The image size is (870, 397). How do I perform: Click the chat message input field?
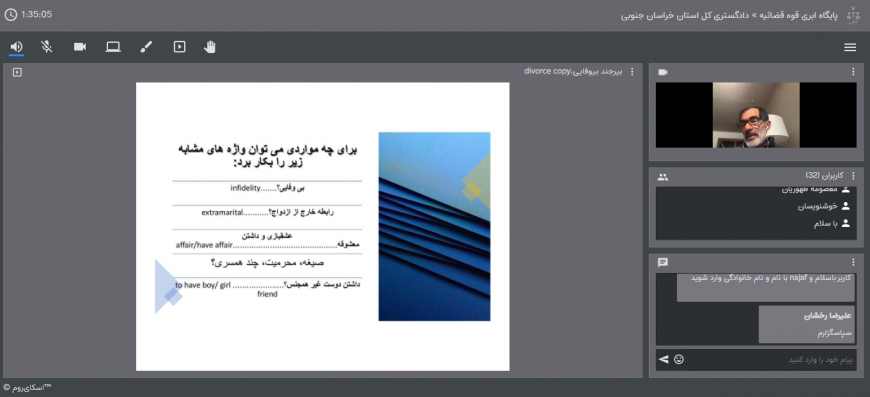click(x=768, y=360)
